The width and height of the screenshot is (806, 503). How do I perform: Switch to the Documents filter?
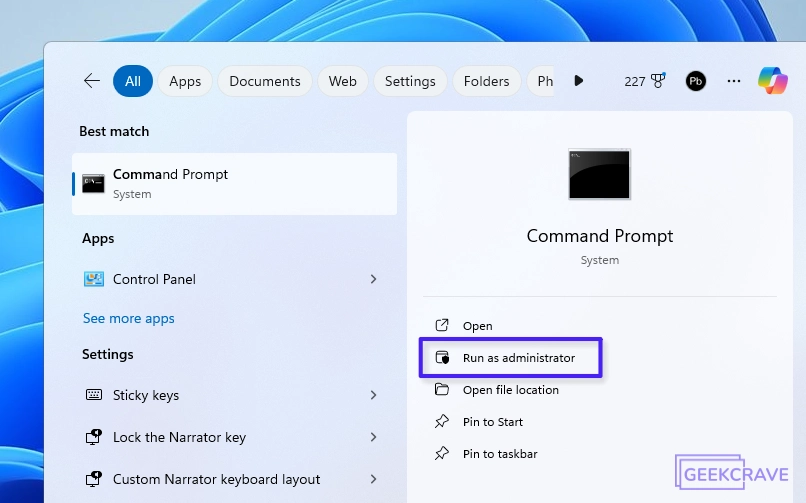pos(265,81)
